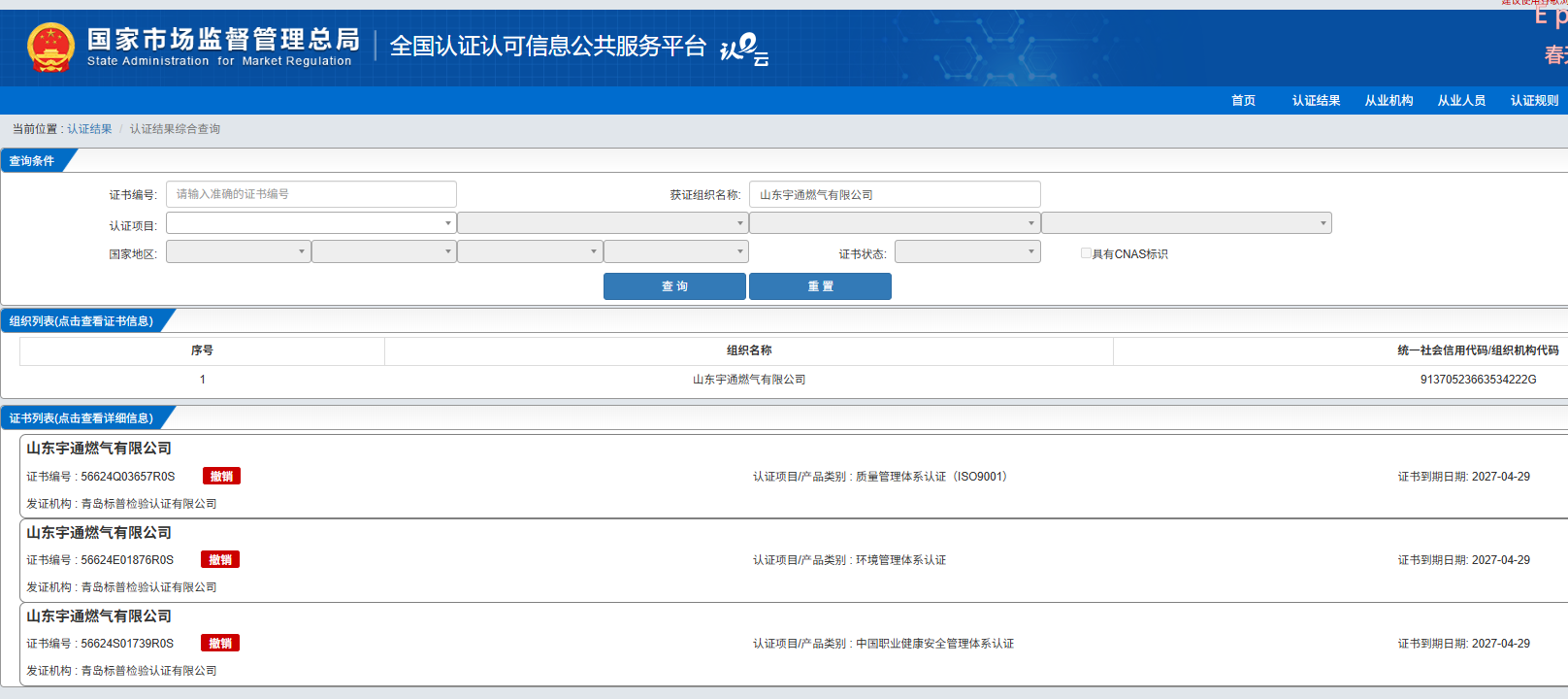This screenshot has width=1568, height=699.
Task: Open the first 国家地区 dropdown
Action: [239, 252]
